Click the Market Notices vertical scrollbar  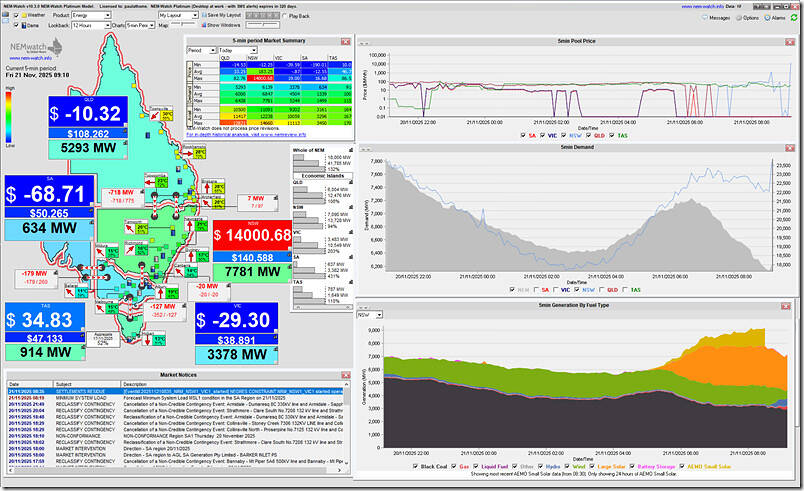click(347, 423)
